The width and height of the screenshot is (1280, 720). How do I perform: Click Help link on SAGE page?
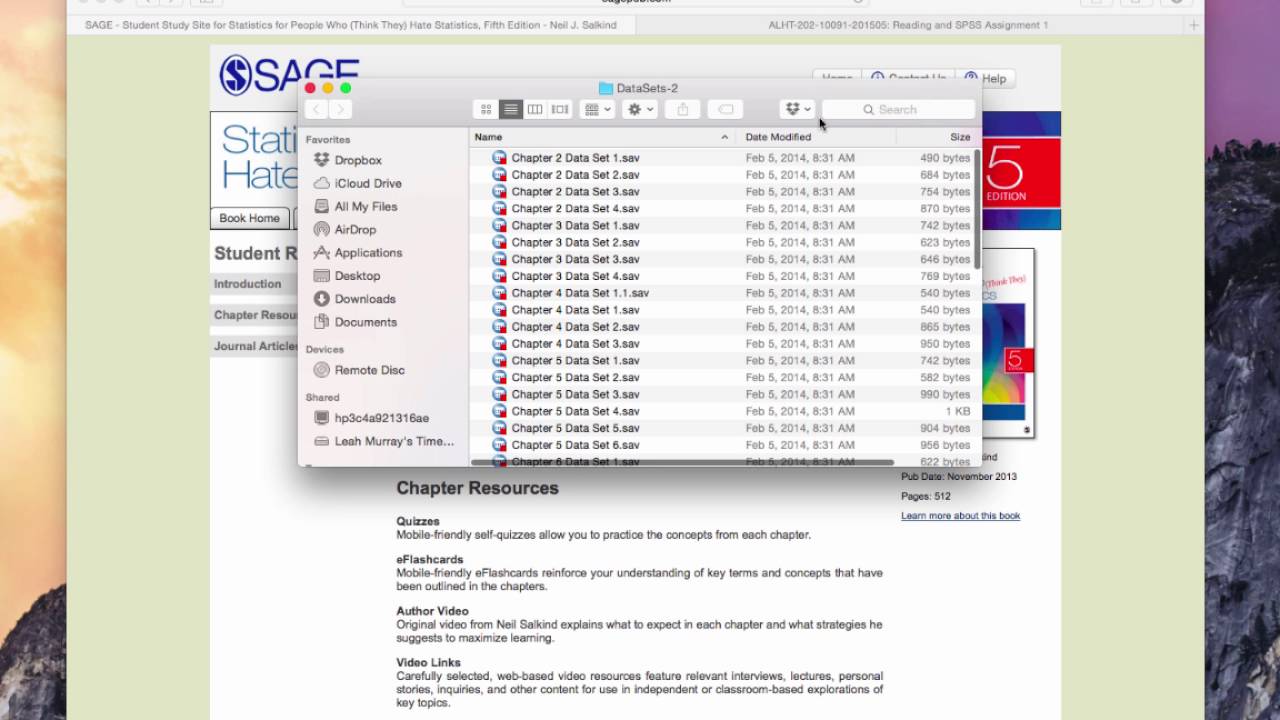986,78
